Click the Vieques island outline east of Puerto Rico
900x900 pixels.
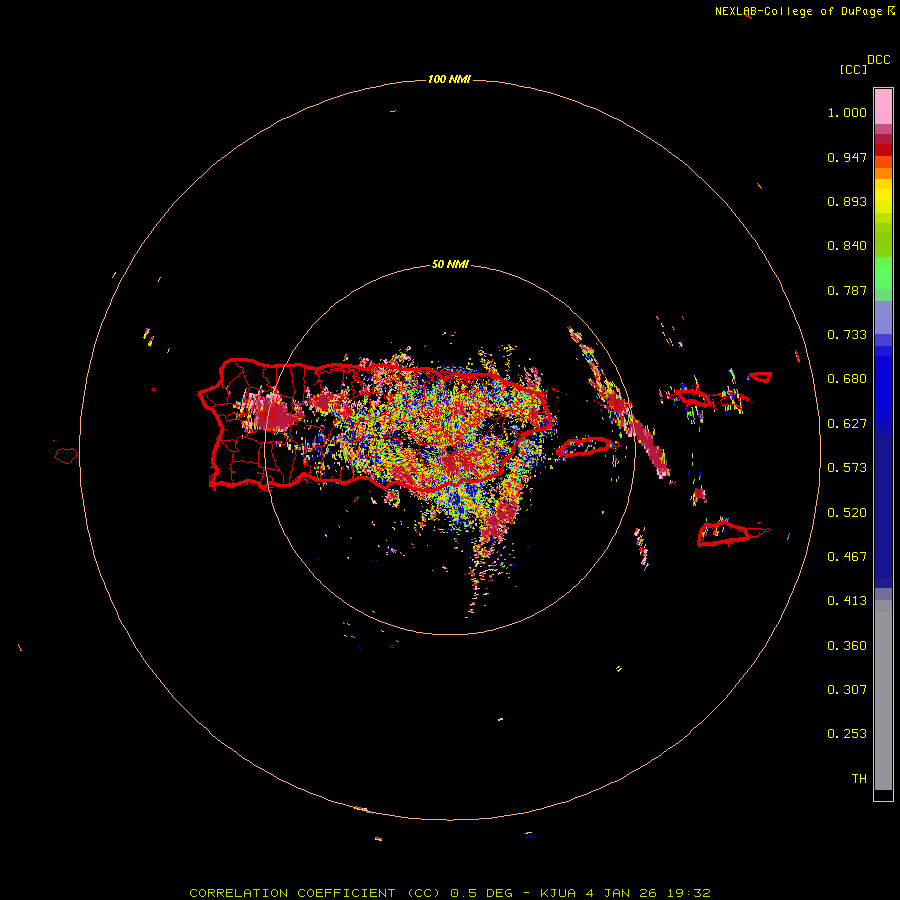pyautogui.click(x=584, y=447)
